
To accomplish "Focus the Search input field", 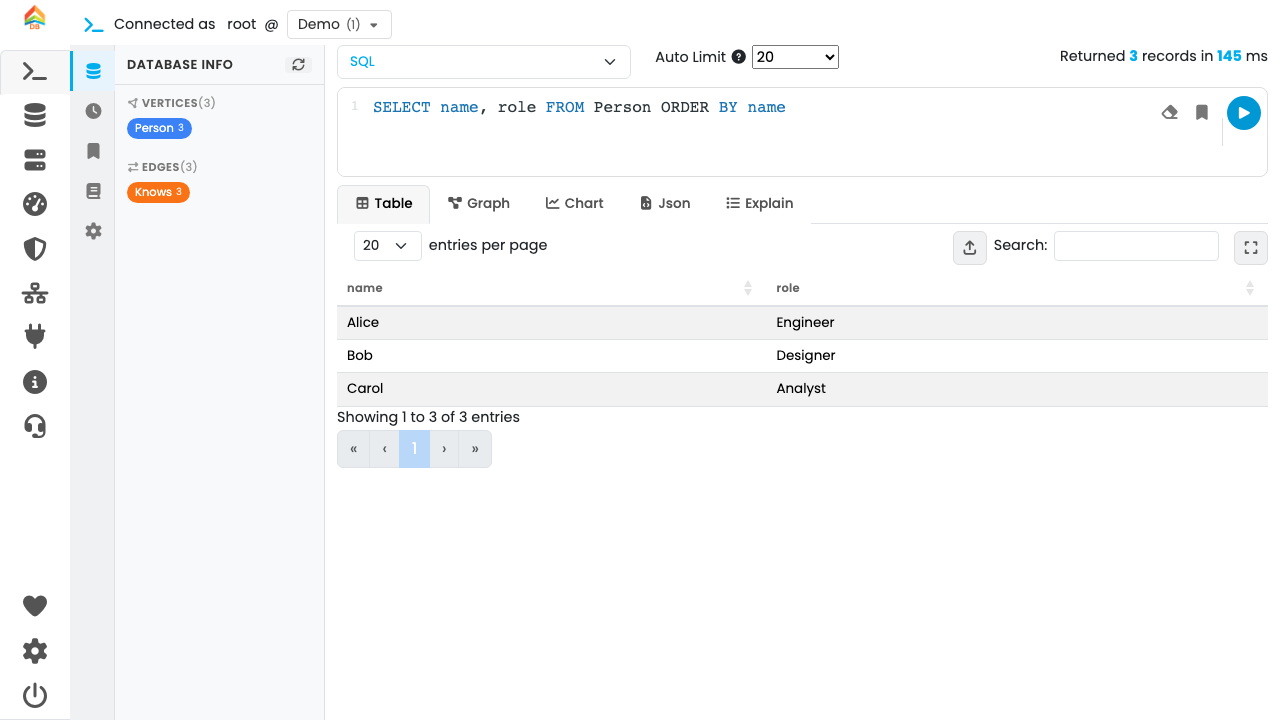I will [x=1136, y=246].
